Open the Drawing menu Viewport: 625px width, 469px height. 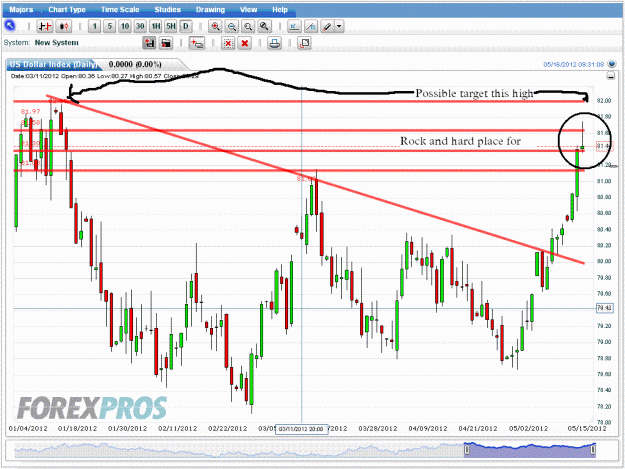210,10
